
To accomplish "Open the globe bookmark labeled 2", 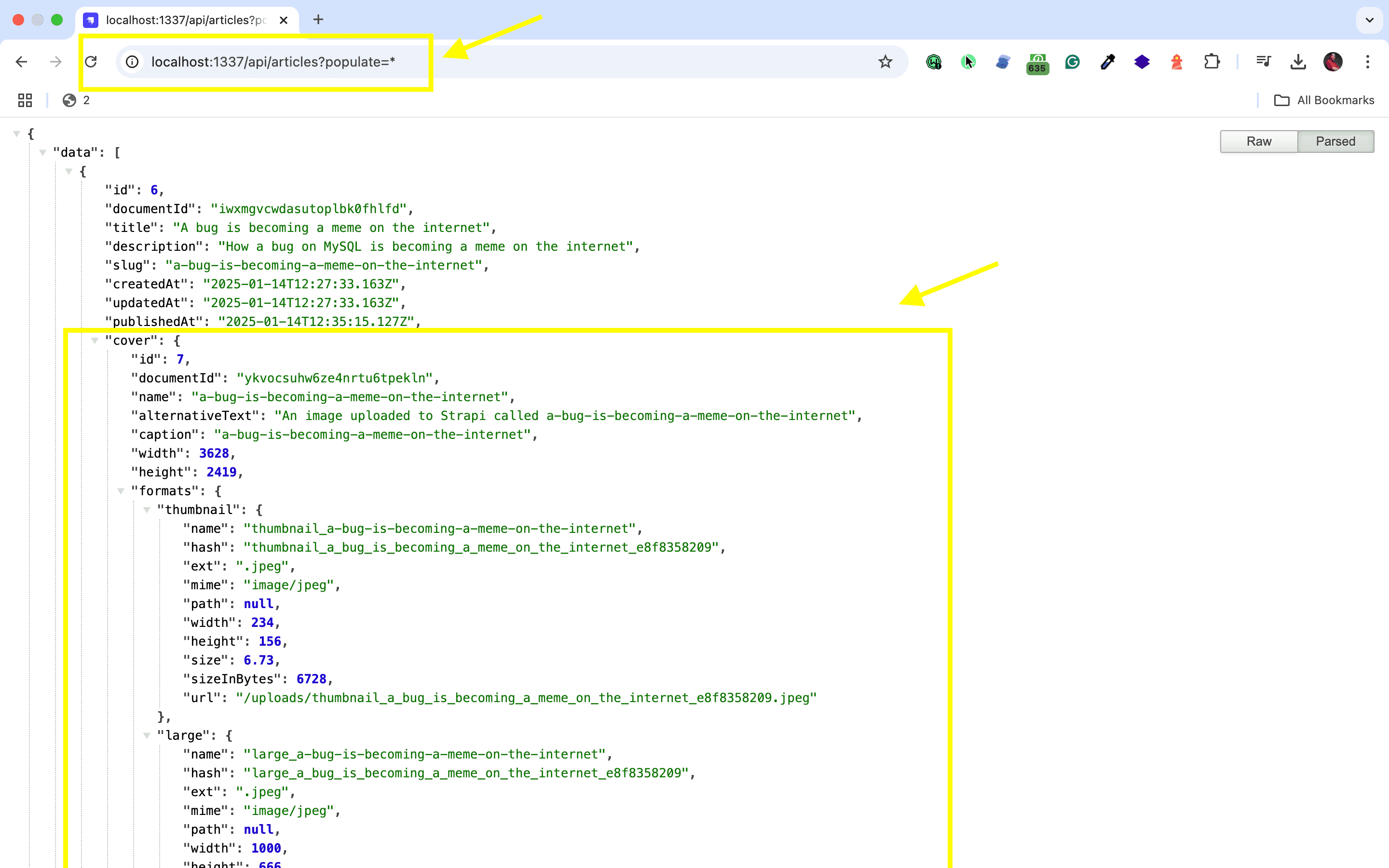I will [76, 100].
